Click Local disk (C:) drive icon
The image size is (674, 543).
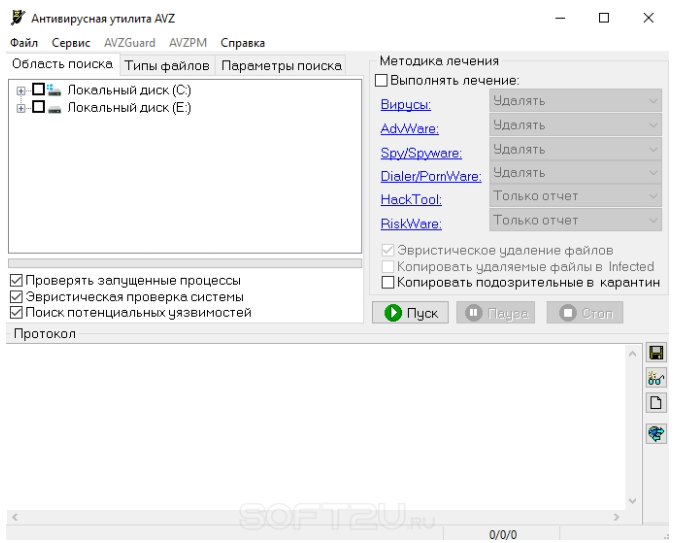[x=54, y=90]
